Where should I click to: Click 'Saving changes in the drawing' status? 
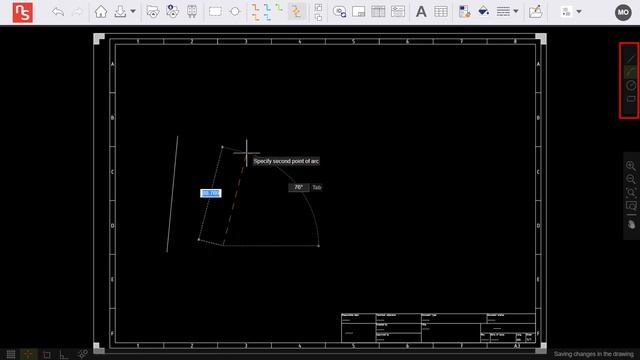click(593, 354)
